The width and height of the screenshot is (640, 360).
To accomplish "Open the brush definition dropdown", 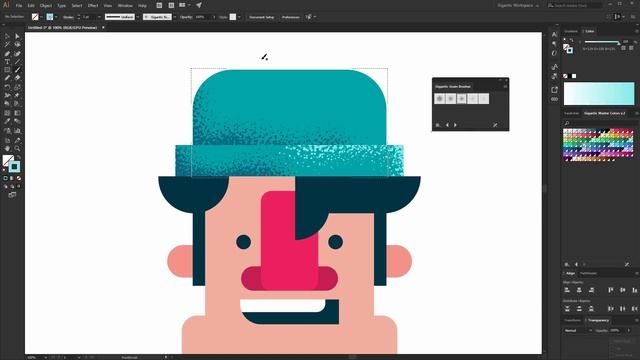I will pos(174,17).
